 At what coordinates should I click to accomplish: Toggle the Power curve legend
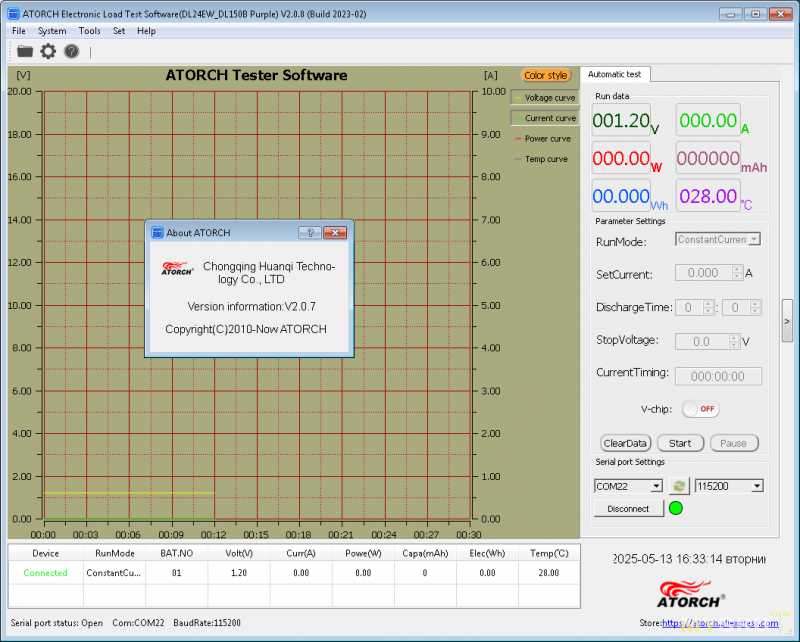tap(543, 138)
